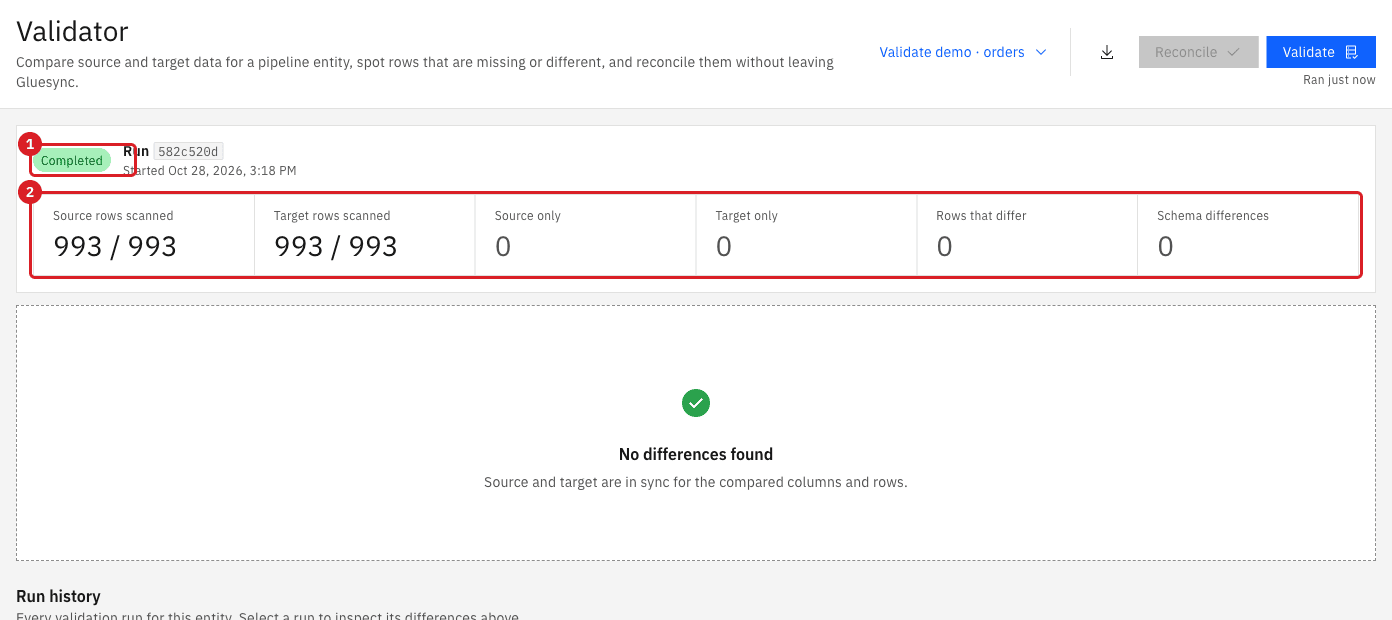Click the Source rows scanned 993 / 993 value
The height and width of the screenshot is (620, 1392).
coord(115,246)
